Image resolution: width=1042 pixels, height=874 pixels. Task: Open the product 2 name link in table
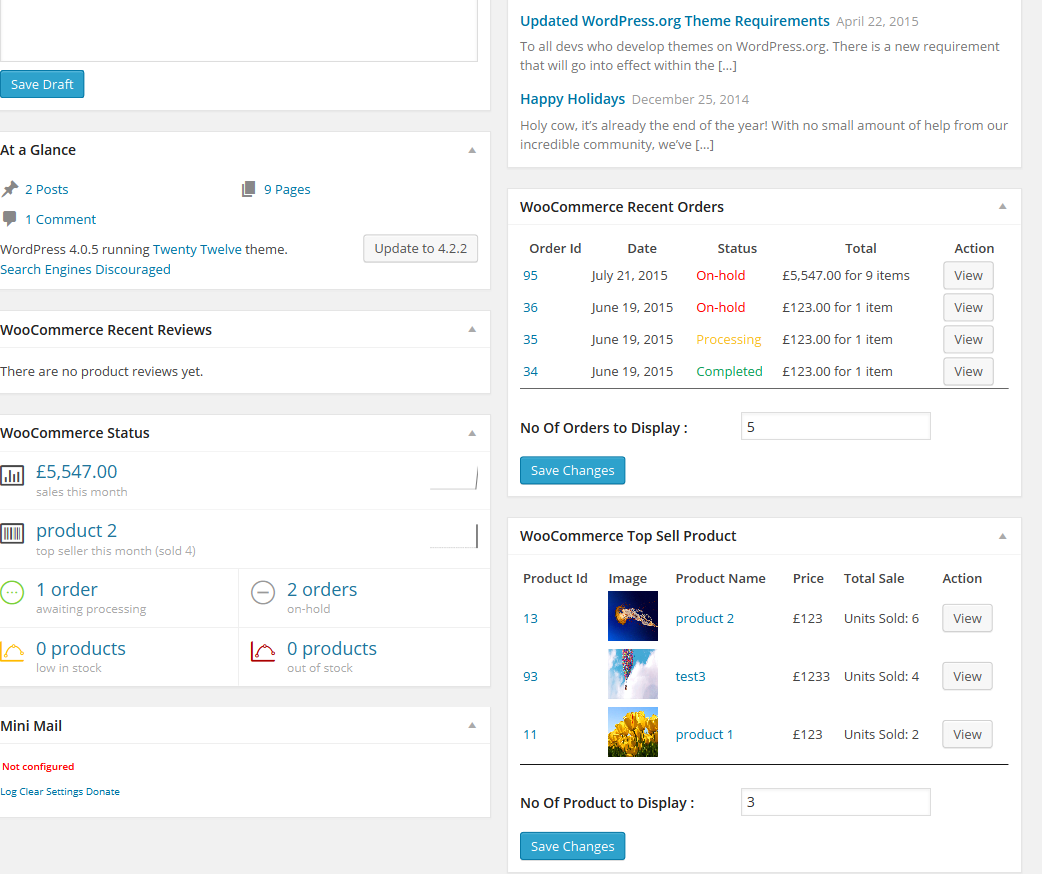pos(704,618)
